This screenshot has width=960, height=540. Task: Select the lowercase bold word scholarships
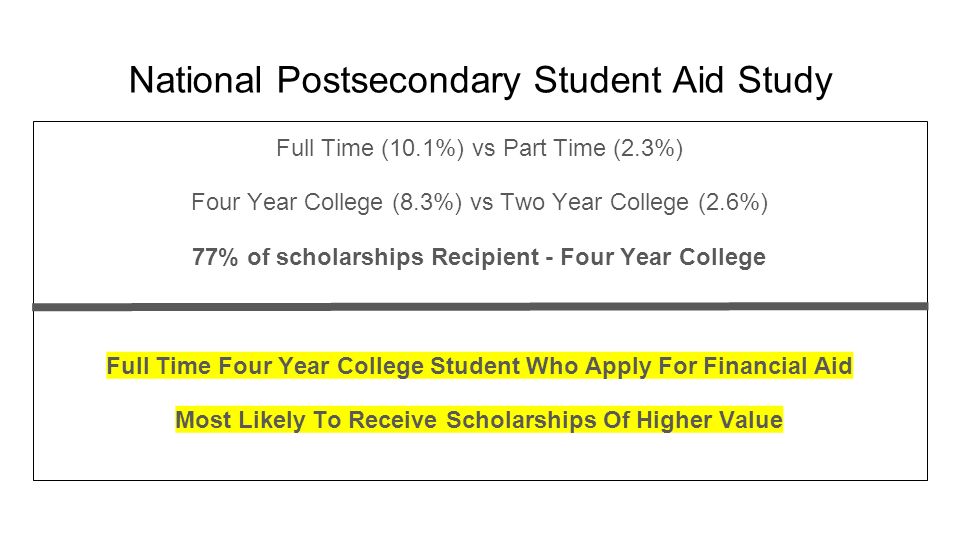[x=350, y=257]
